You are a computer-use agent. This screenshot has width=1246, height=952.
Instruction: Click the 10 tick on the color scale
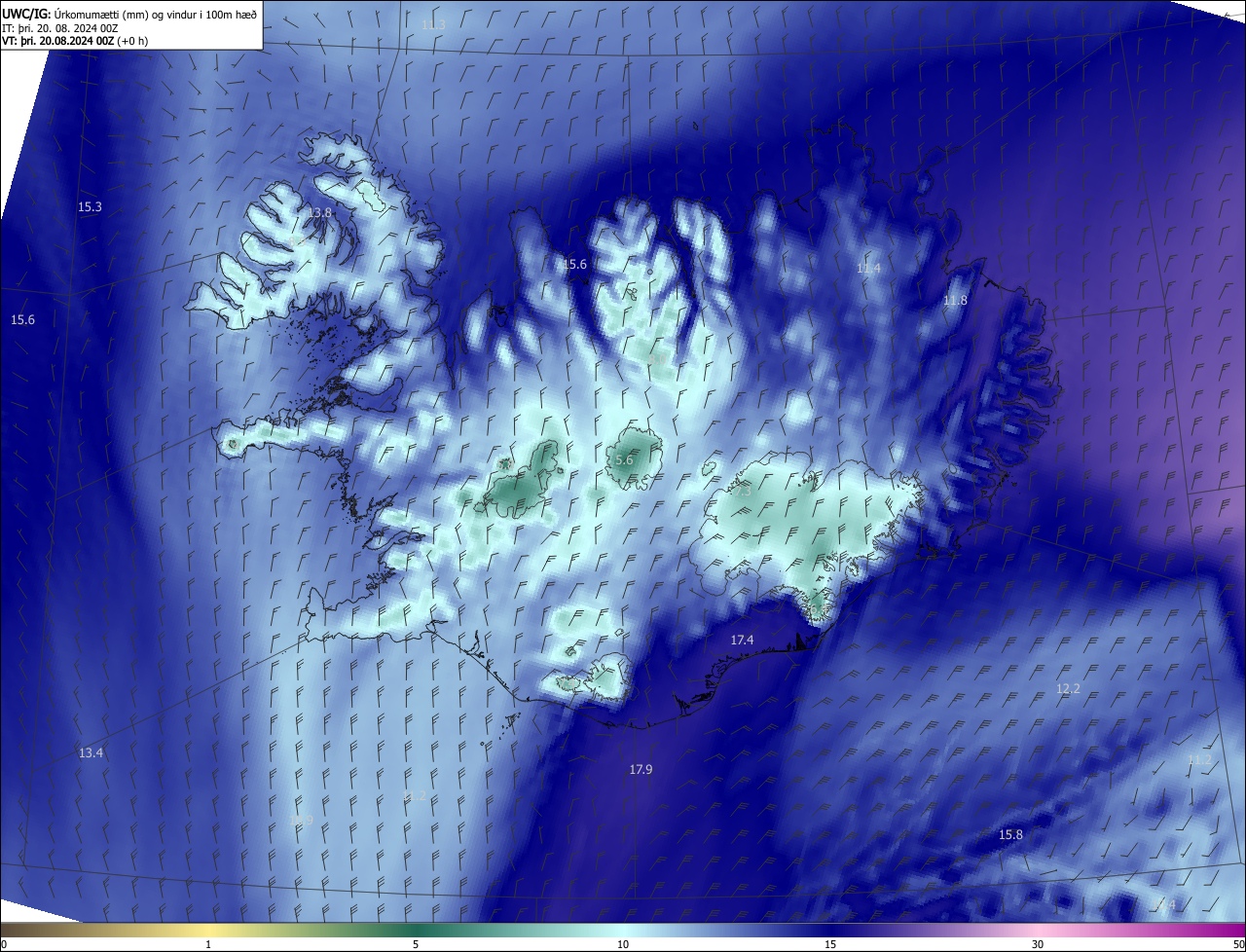[623, 944]
